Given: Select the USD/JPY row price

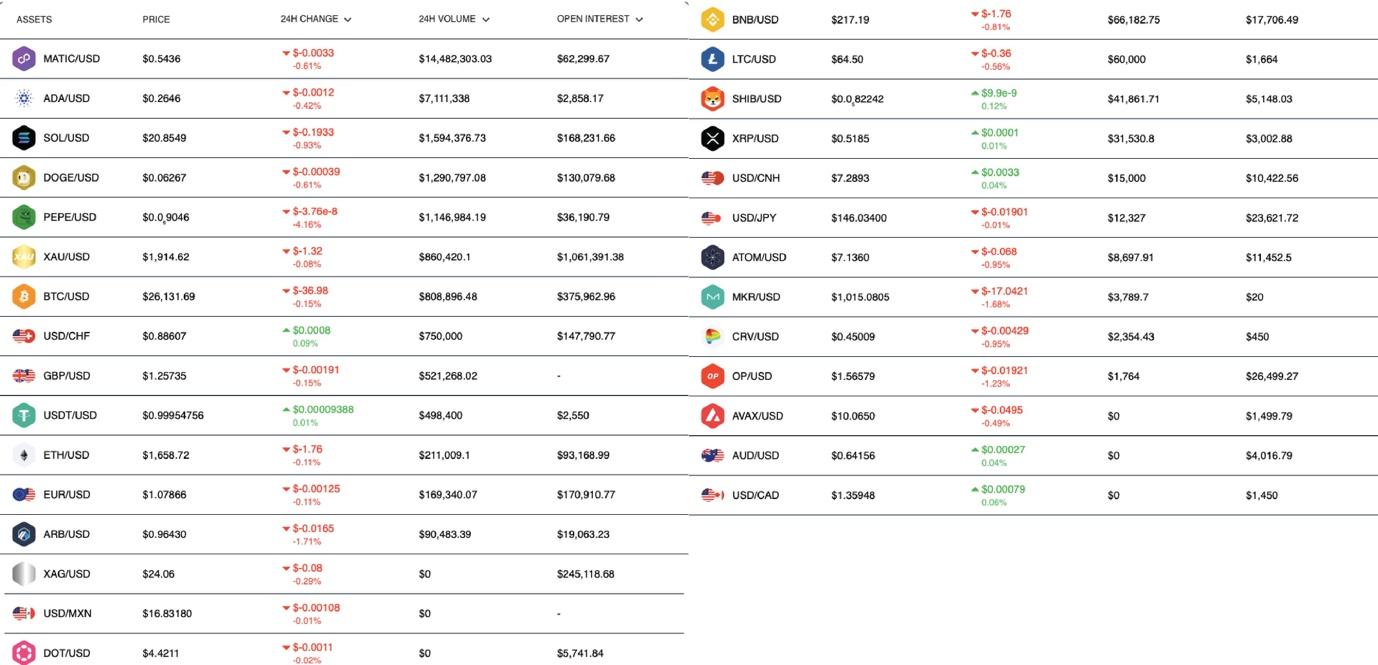Looking at the screenshot, I should [858, 218].
